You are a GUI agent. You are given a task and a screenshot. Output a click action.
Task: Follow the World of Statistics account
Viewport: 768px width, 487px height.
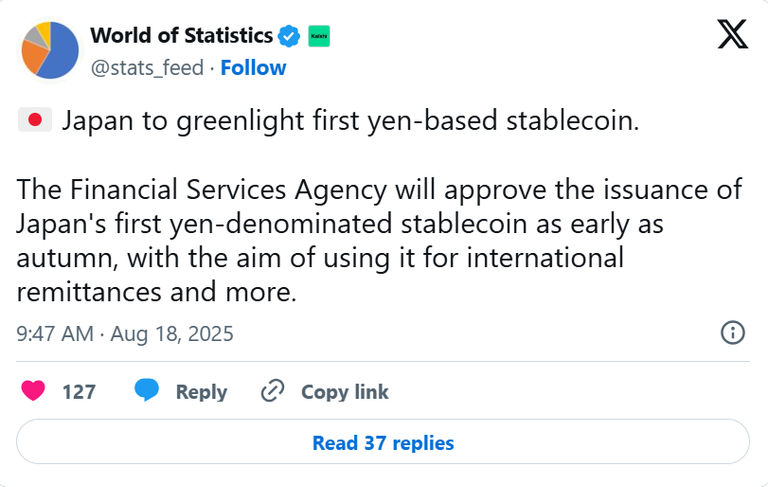253,68
